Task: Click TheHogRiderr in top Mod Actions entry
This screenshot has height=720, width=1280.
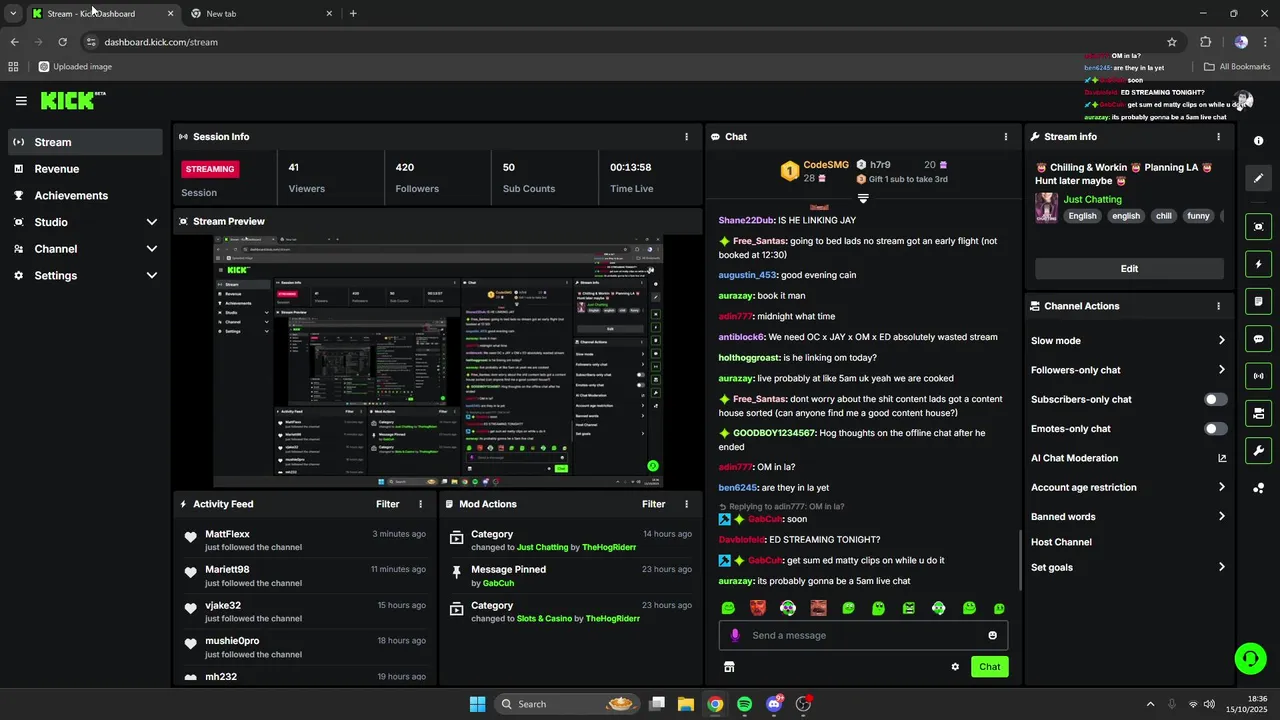Action: click(x=608, y=548)
